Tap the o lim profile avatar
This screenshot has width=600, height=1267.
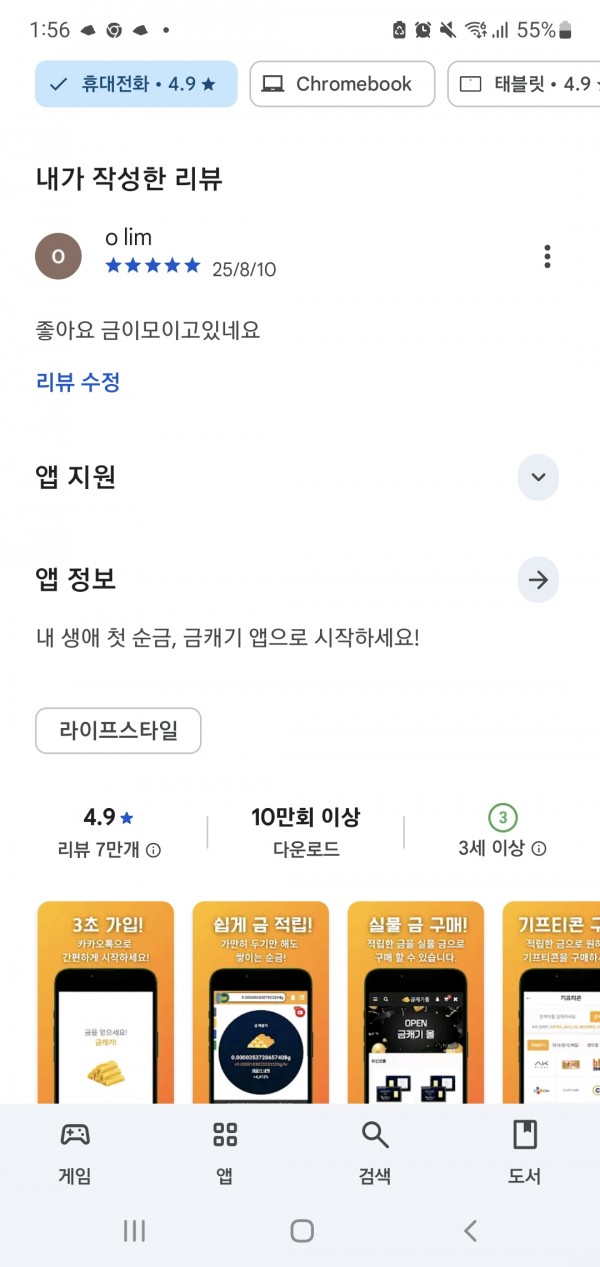coord(58,256)
